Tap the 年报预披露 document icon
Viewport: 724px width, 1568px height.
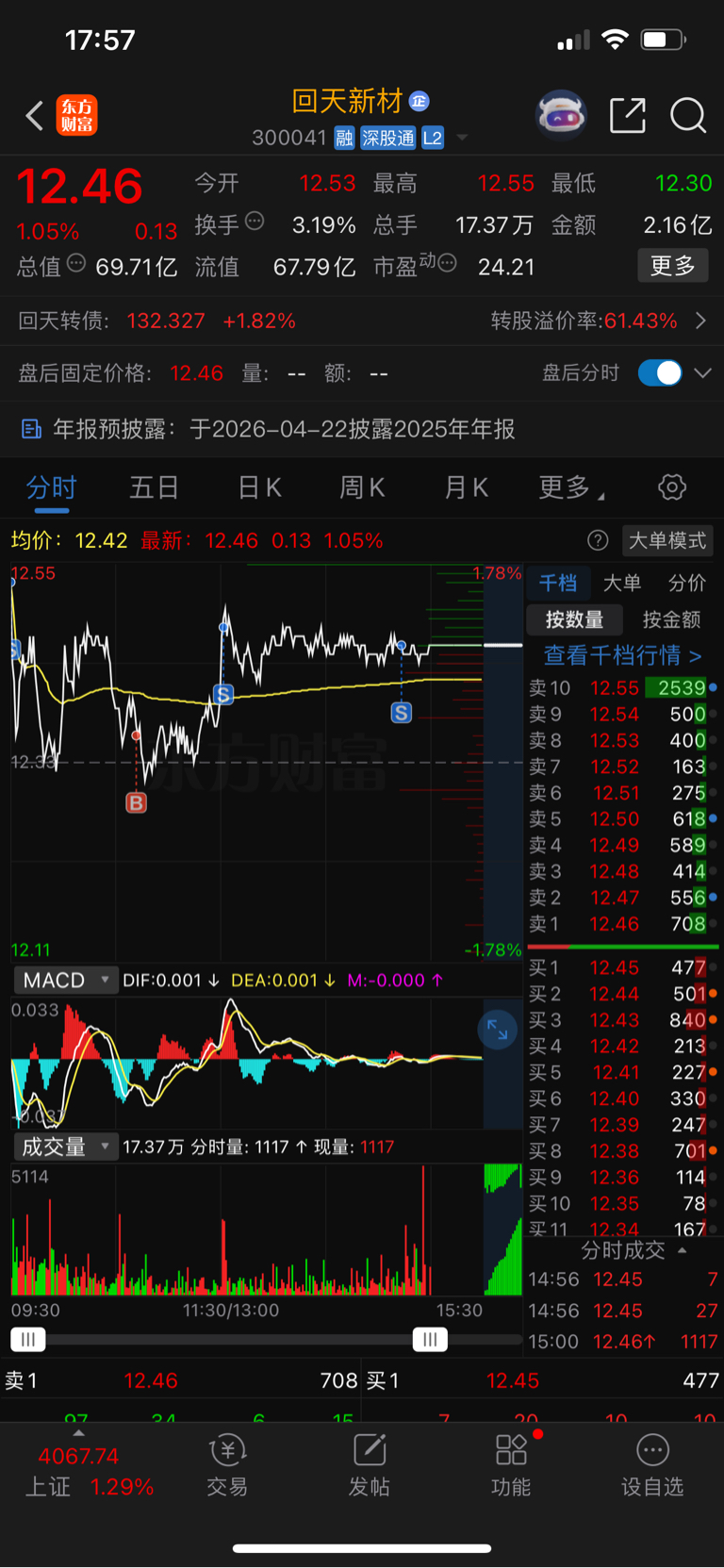pyautogui.click(x=31, y=430)
